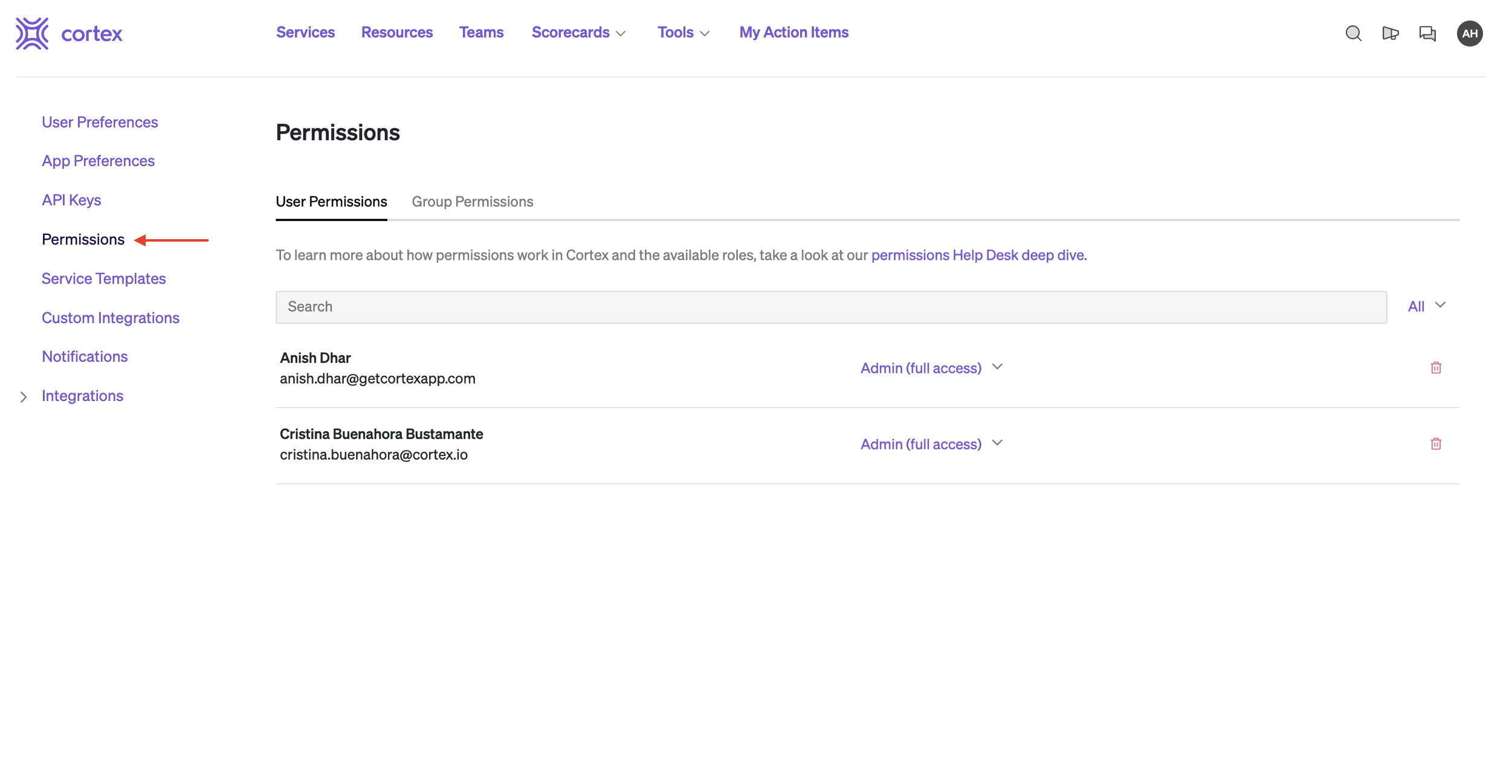Follow the permissions Help Desk deep dive link

coord(978,255)
